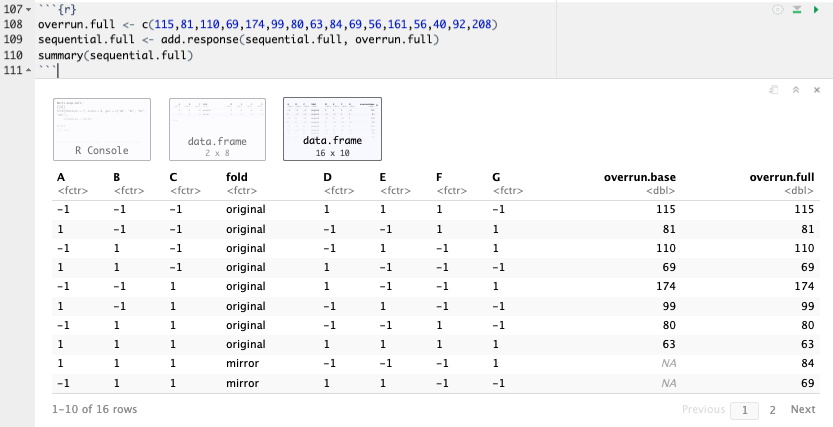This screenshot has width=833, height=427.
Task: Run all chunks above icon
Action: (797, 10)
